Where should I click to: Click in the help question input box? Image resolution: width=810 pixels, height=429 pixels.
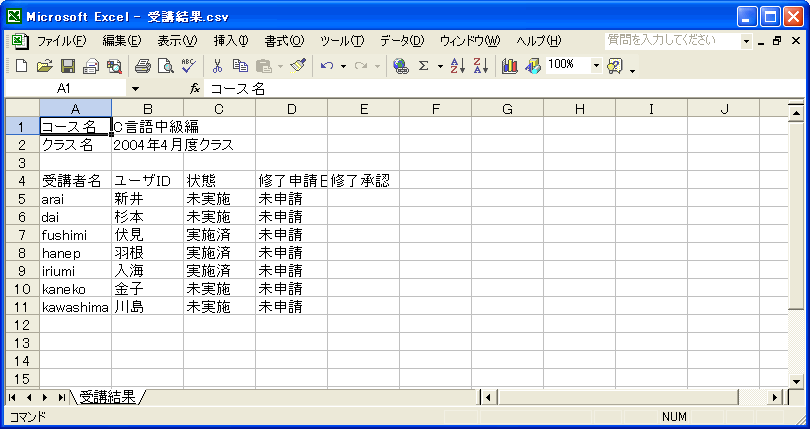coord(673,41)
